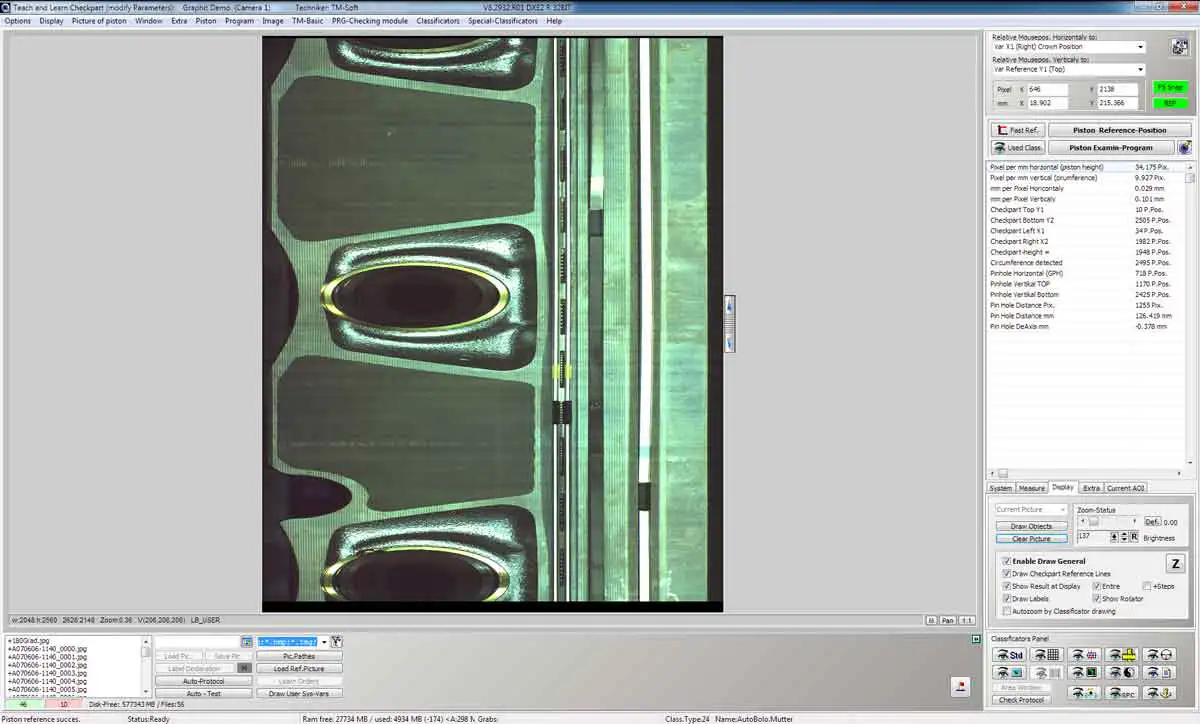Open the SPC classificator eye button

point(1121,694)
